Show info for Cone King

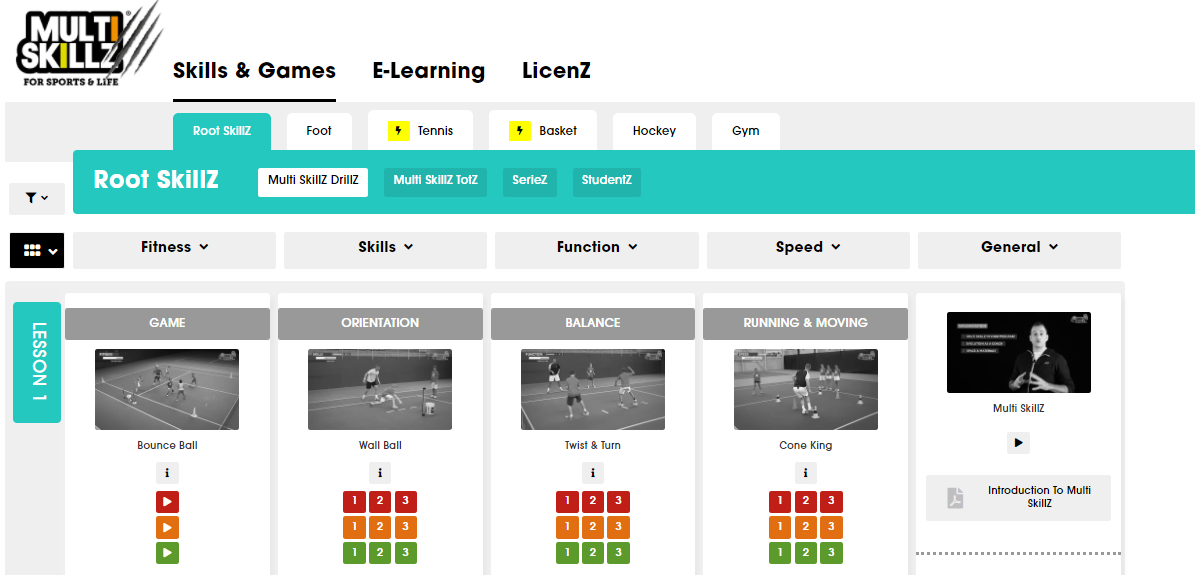(805, 473)
